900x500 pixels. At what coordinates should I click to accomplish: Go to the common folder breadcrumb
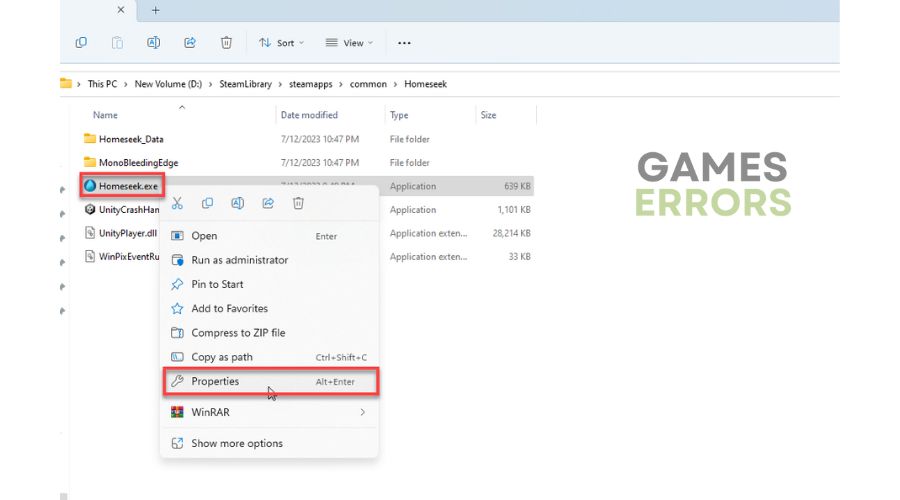click(368, 84)
